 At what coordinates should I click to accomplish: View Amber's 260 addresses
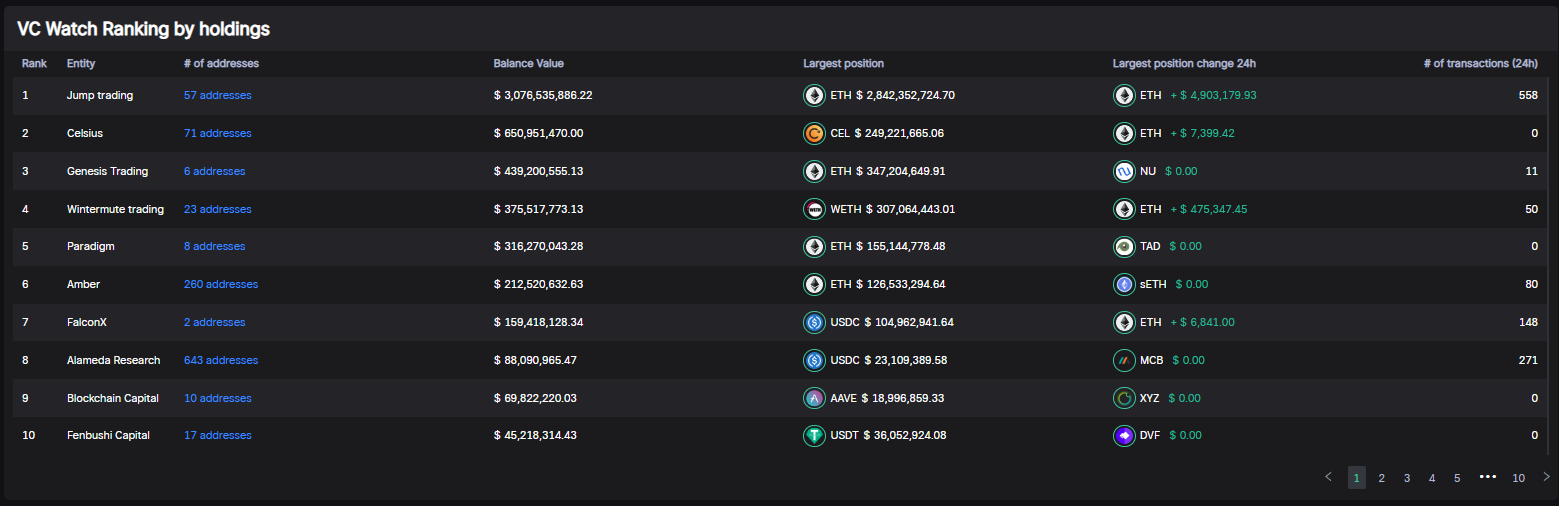pos(220,284)
